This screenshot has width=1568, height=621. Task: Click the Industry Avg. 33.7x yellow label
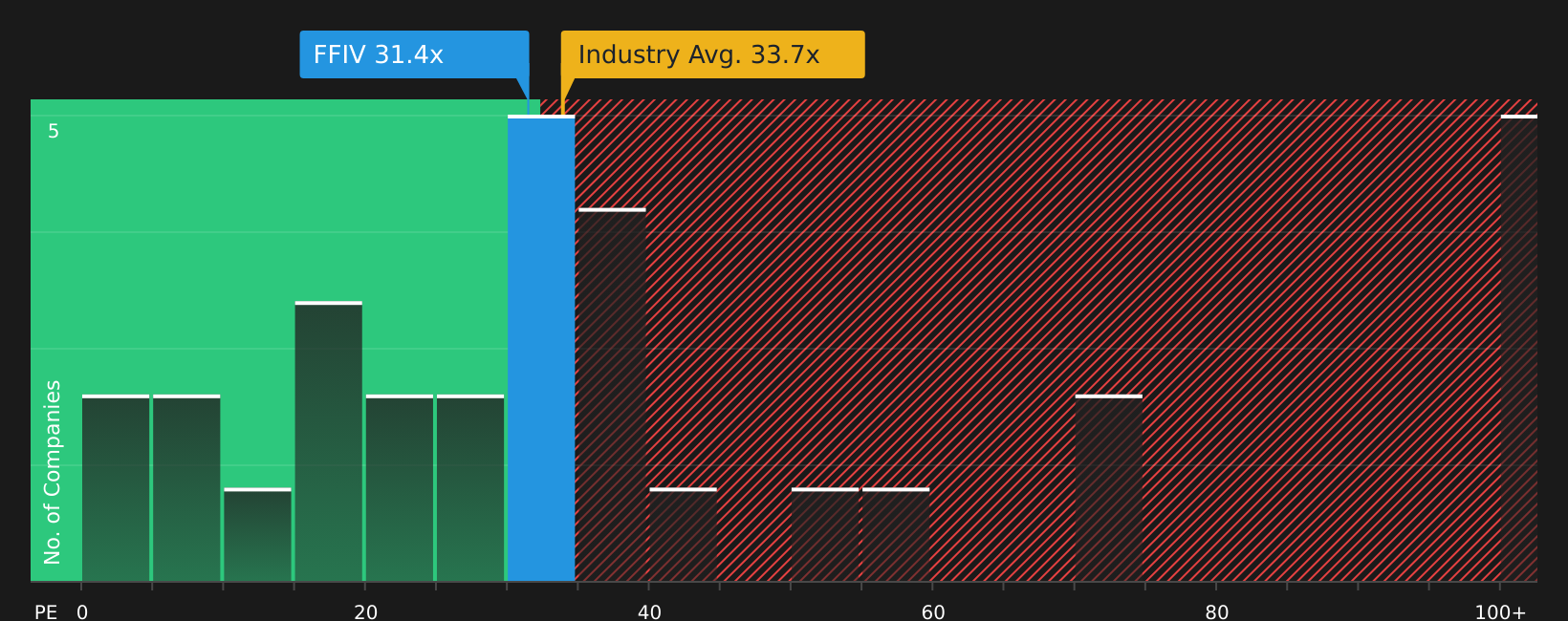(x=712, y=54)
